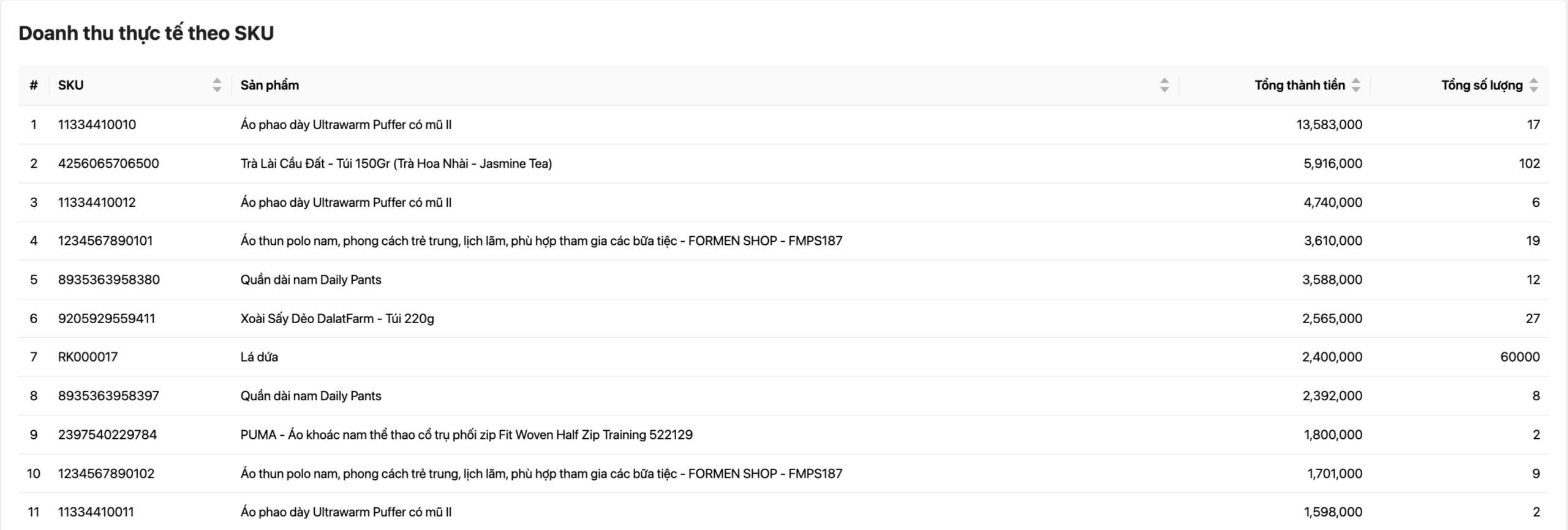1568x530 pixels.
Task: Select SKU 11334410010 in first row
Action: pyautogui.click(x=97, y=125)
